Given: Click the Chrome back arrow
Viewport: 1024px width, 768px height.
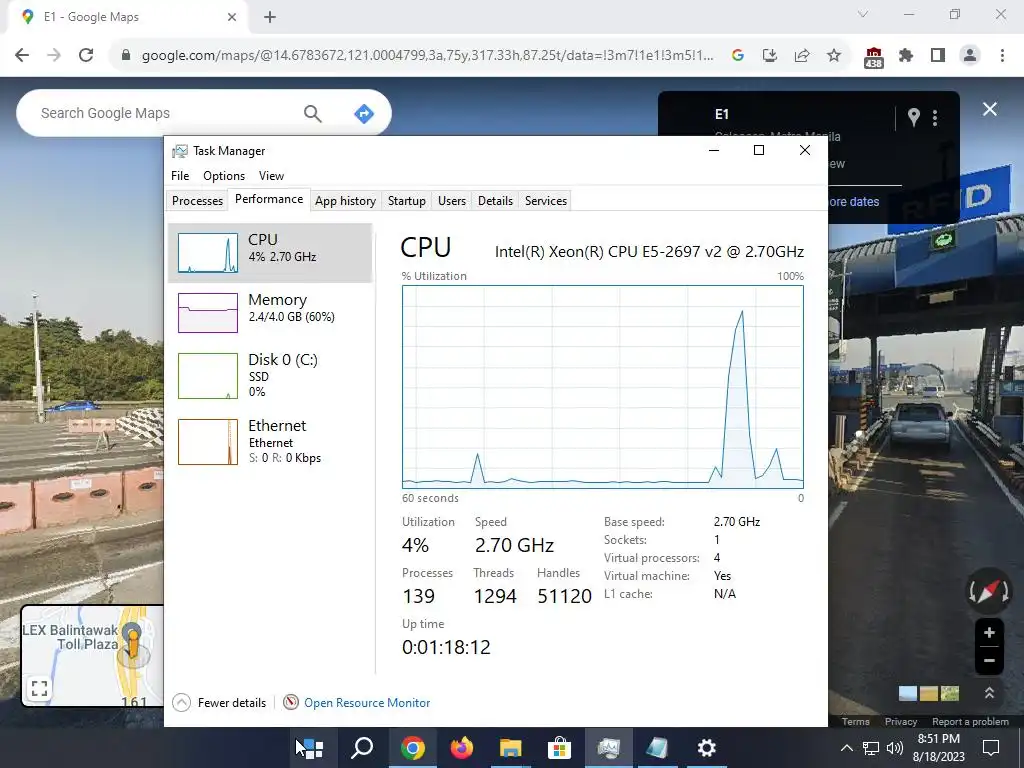Looking at the screenshot, I should (22, 56).
